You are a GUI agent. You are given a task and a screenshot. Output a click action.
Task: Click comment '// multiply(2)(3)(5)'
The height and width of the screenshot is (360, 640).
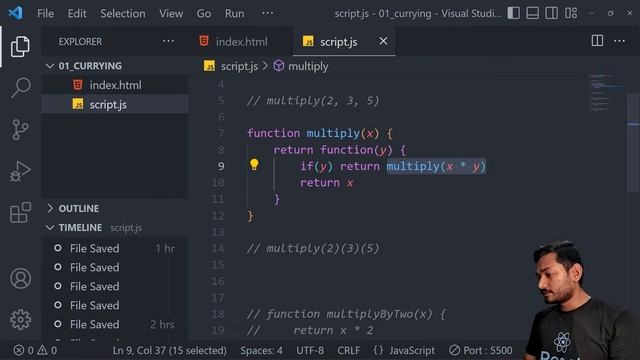pos(313,248)
